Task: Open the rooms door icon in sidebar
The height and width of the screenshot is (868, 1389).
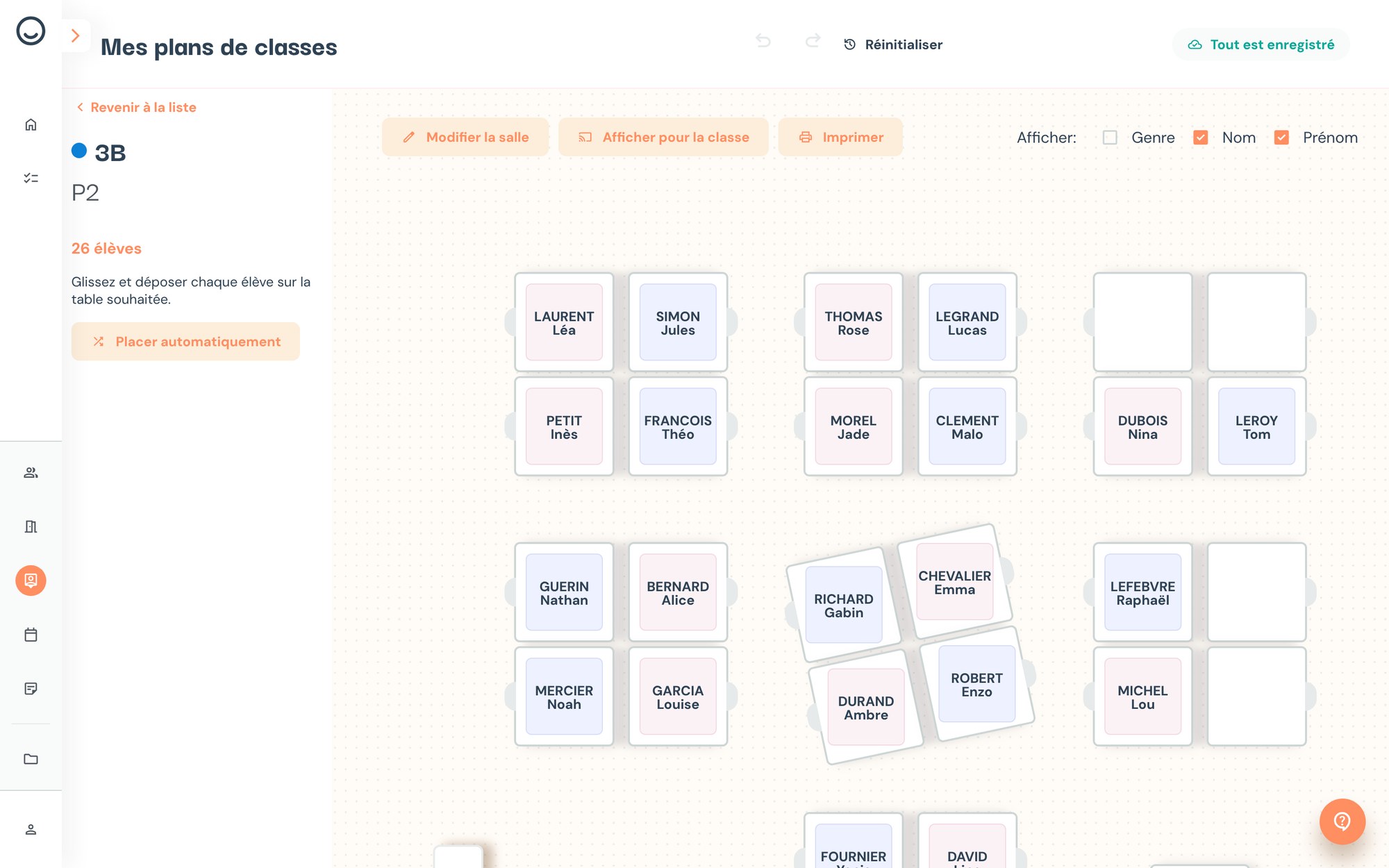Action: pyautogui.click(x=31, y=526)
